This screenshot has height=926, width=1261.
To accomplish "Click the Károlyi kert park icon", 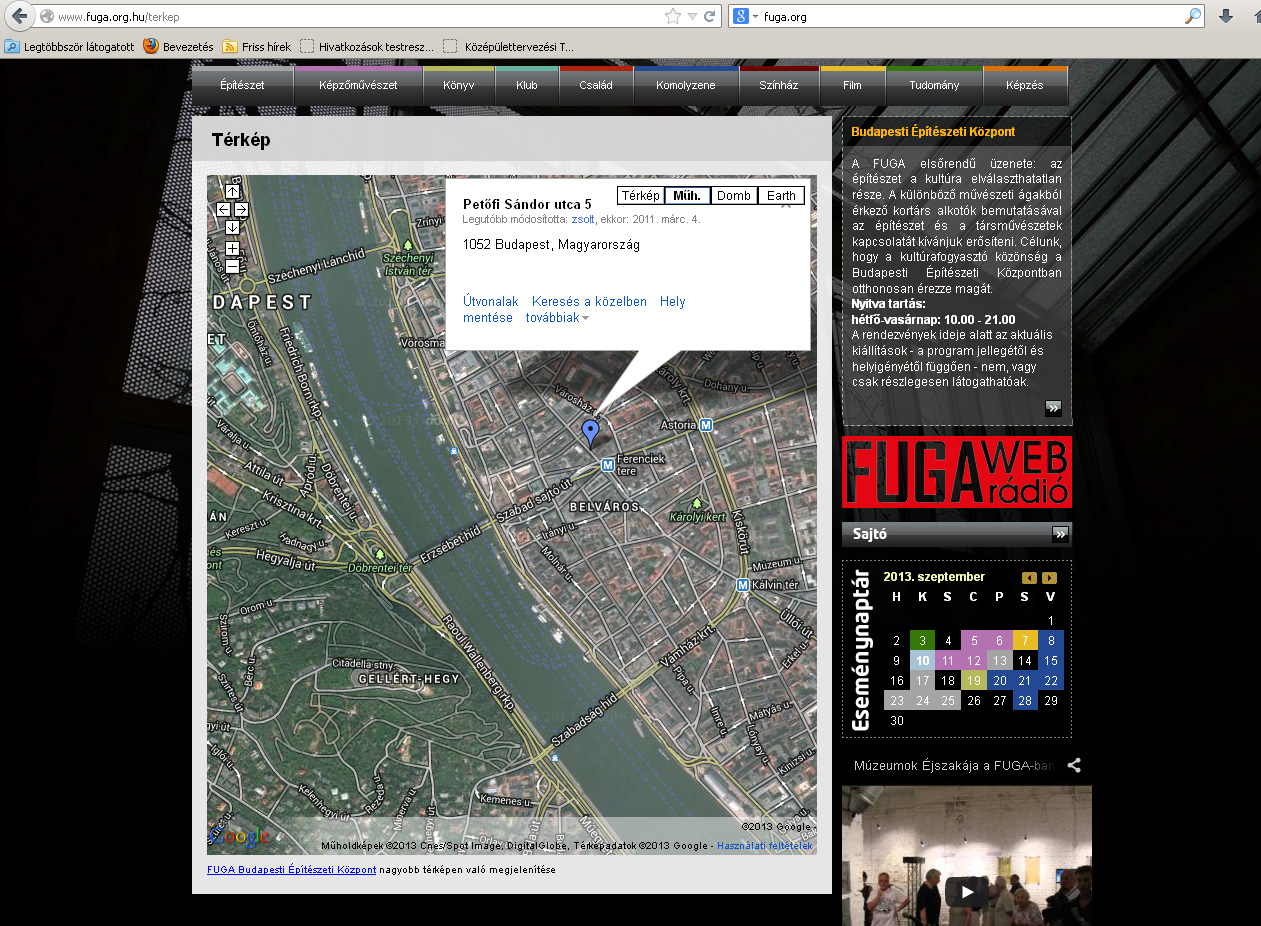I will tap(697, 504).
